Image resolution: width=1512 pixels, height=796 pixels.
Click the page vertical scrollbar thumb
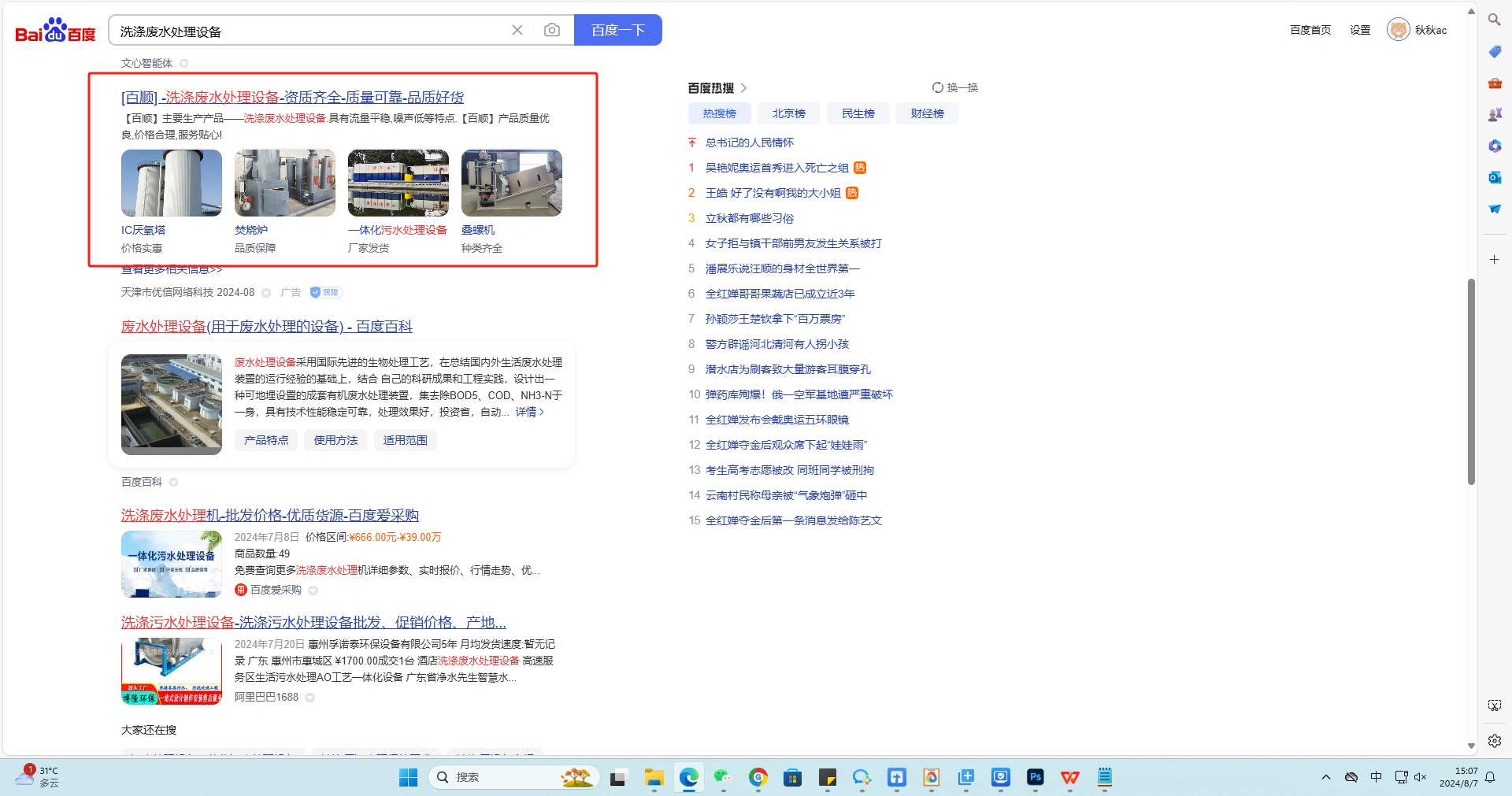click(x=1470, y=381)
